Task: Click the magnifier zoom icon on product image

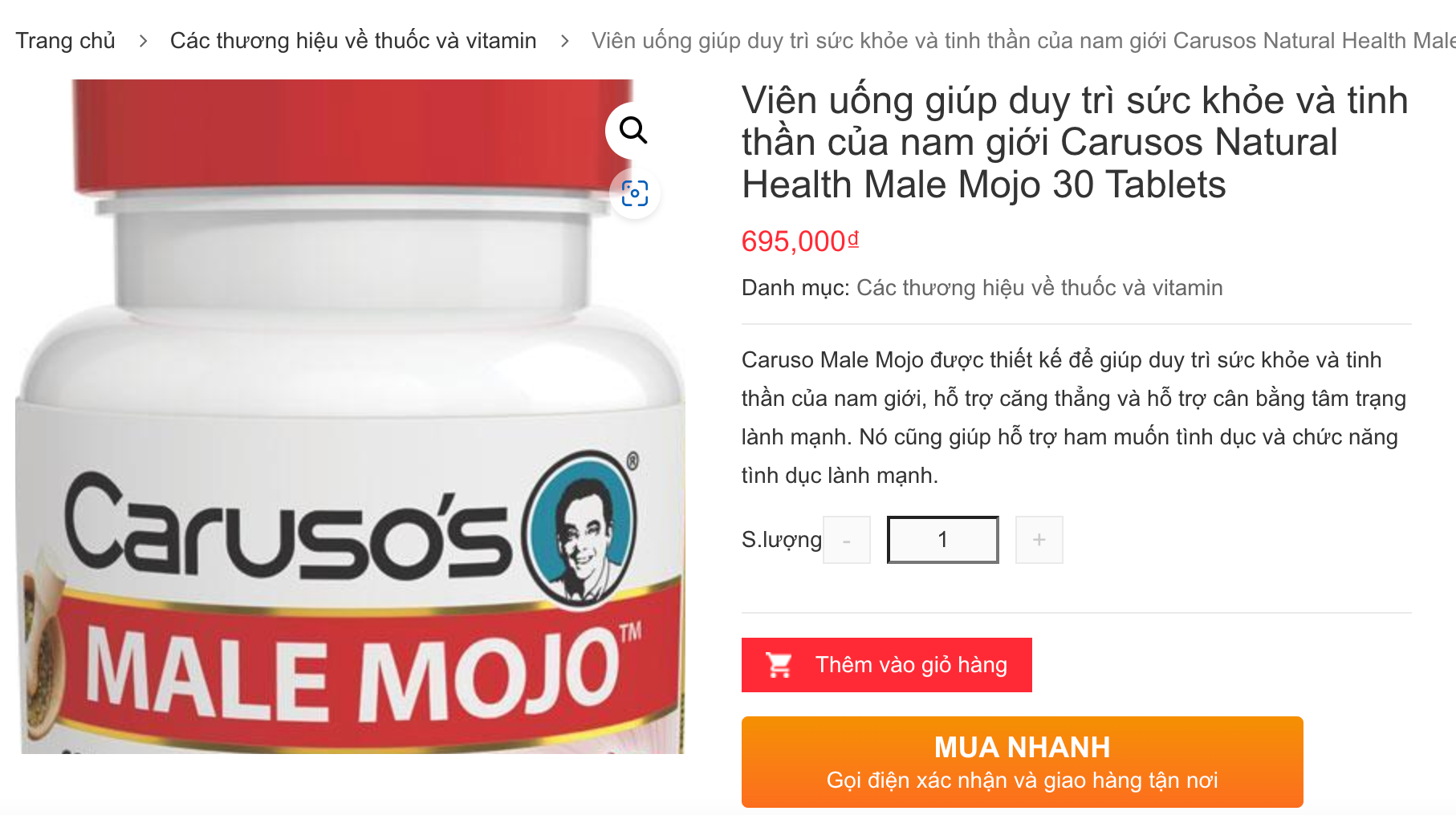Action: pyautogui.click(x=633, y=130)
